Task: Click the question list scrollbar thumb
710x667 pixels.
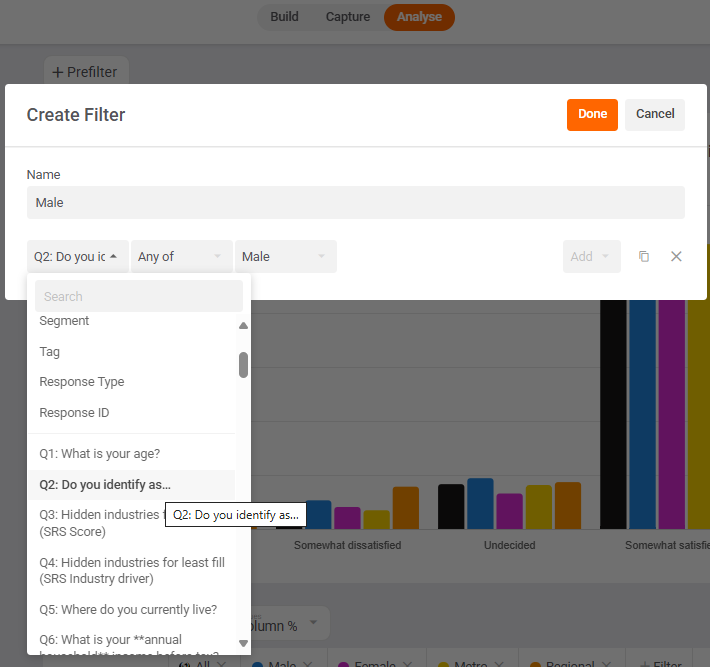Action: [x=243, y=365]
